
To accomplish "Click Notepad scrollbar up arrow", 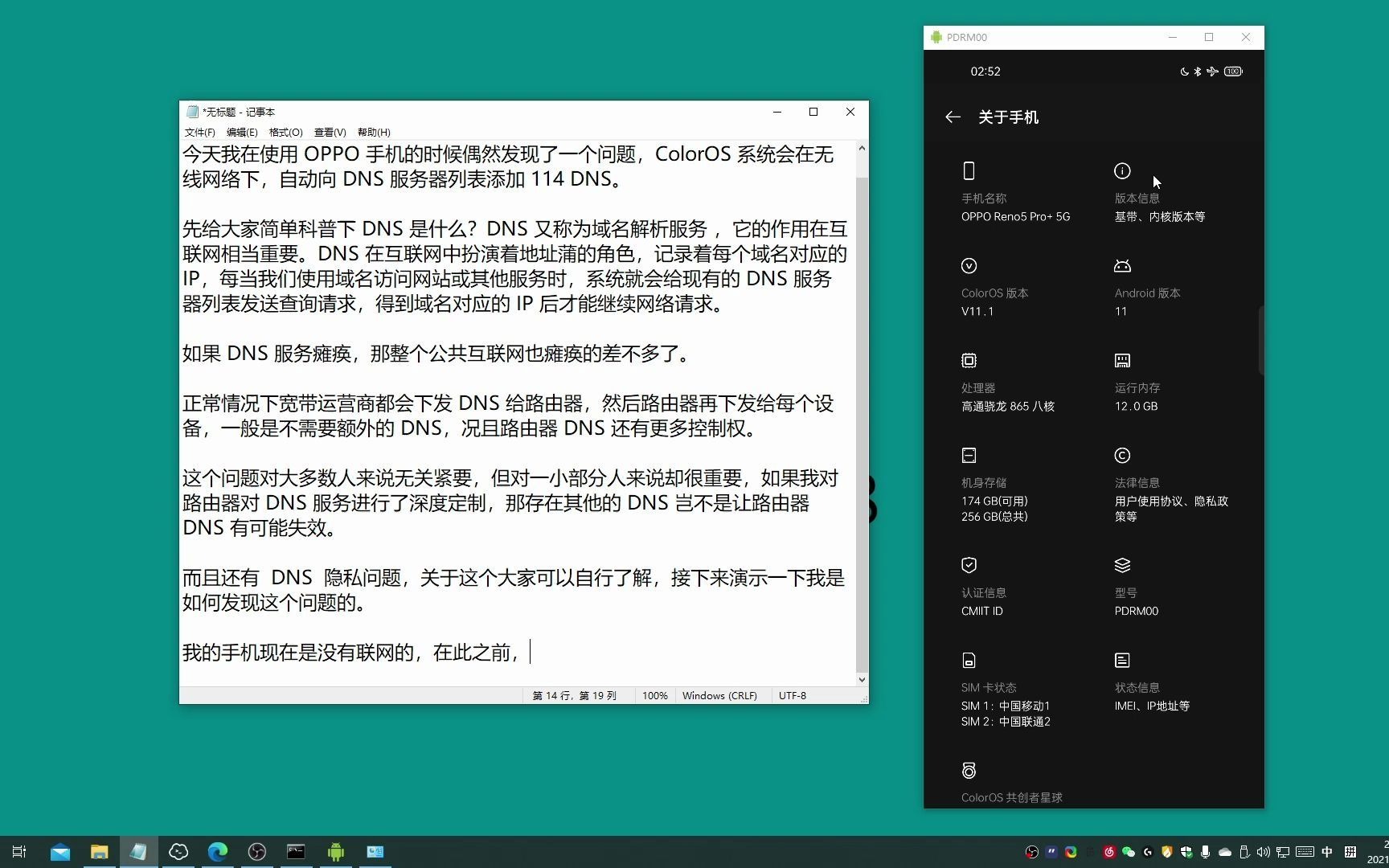I will [x=862, y=148].
